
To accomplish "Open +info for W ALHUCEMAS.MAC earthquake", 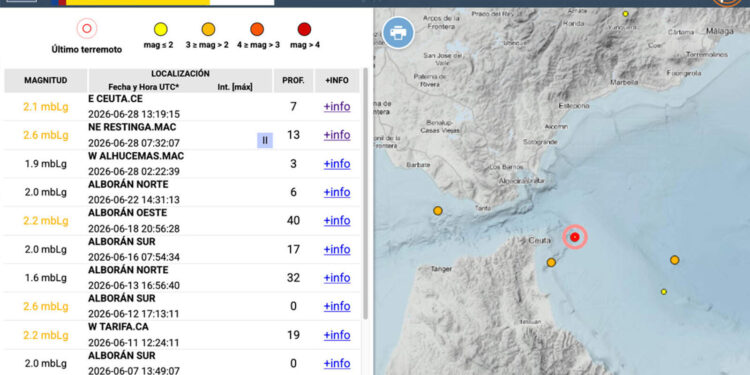I will coord(337,164).
